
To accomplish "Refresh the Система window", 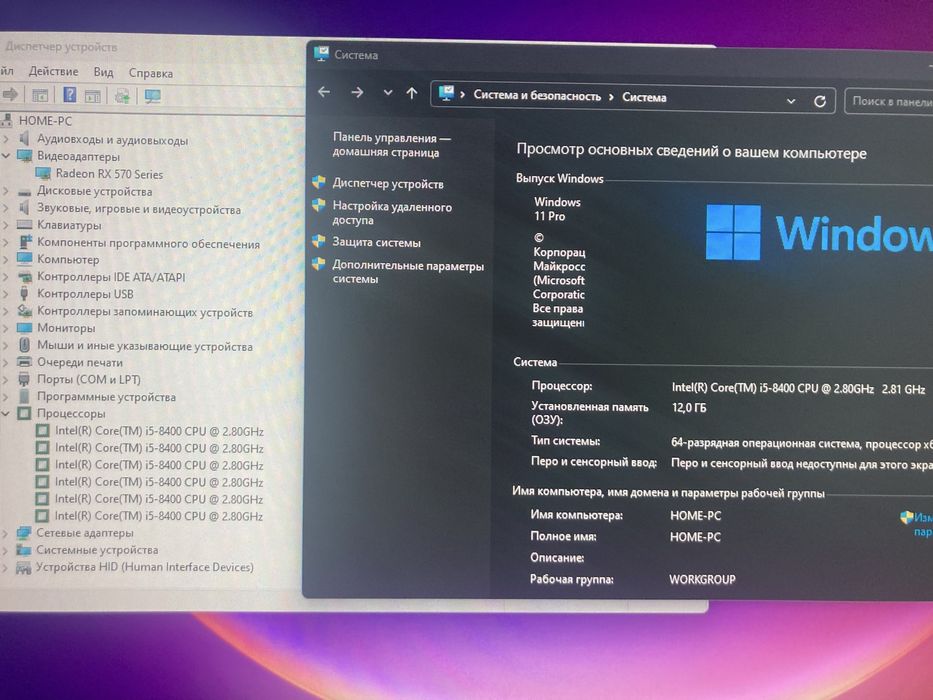I will [x=819, y=101].
